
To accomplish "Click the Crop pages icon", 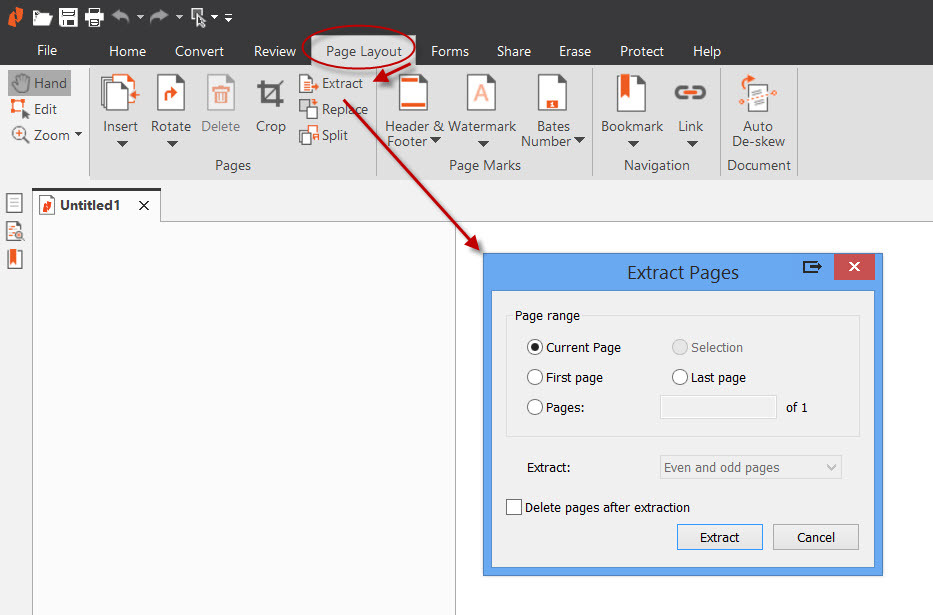I will 270,95.
